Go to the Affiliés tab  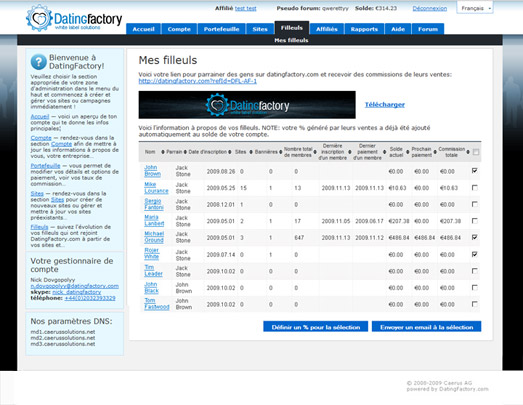click(327, 29)
